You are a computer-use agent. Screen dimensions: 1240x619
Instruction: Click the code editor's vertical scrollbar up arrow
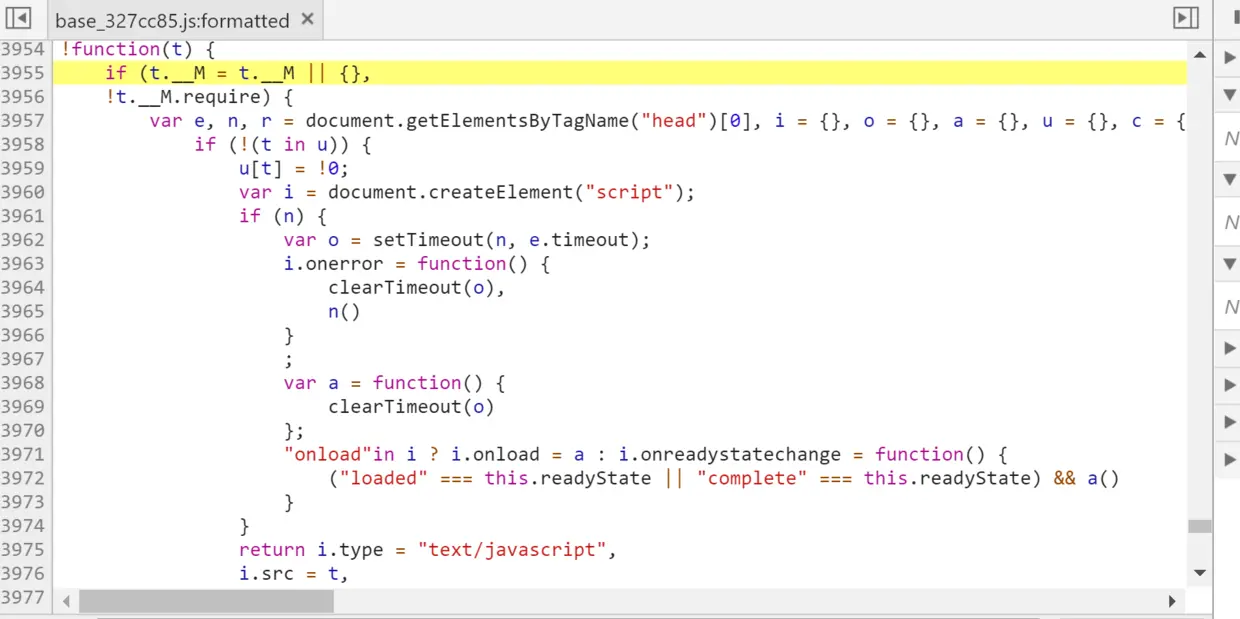pos(1200,54)
